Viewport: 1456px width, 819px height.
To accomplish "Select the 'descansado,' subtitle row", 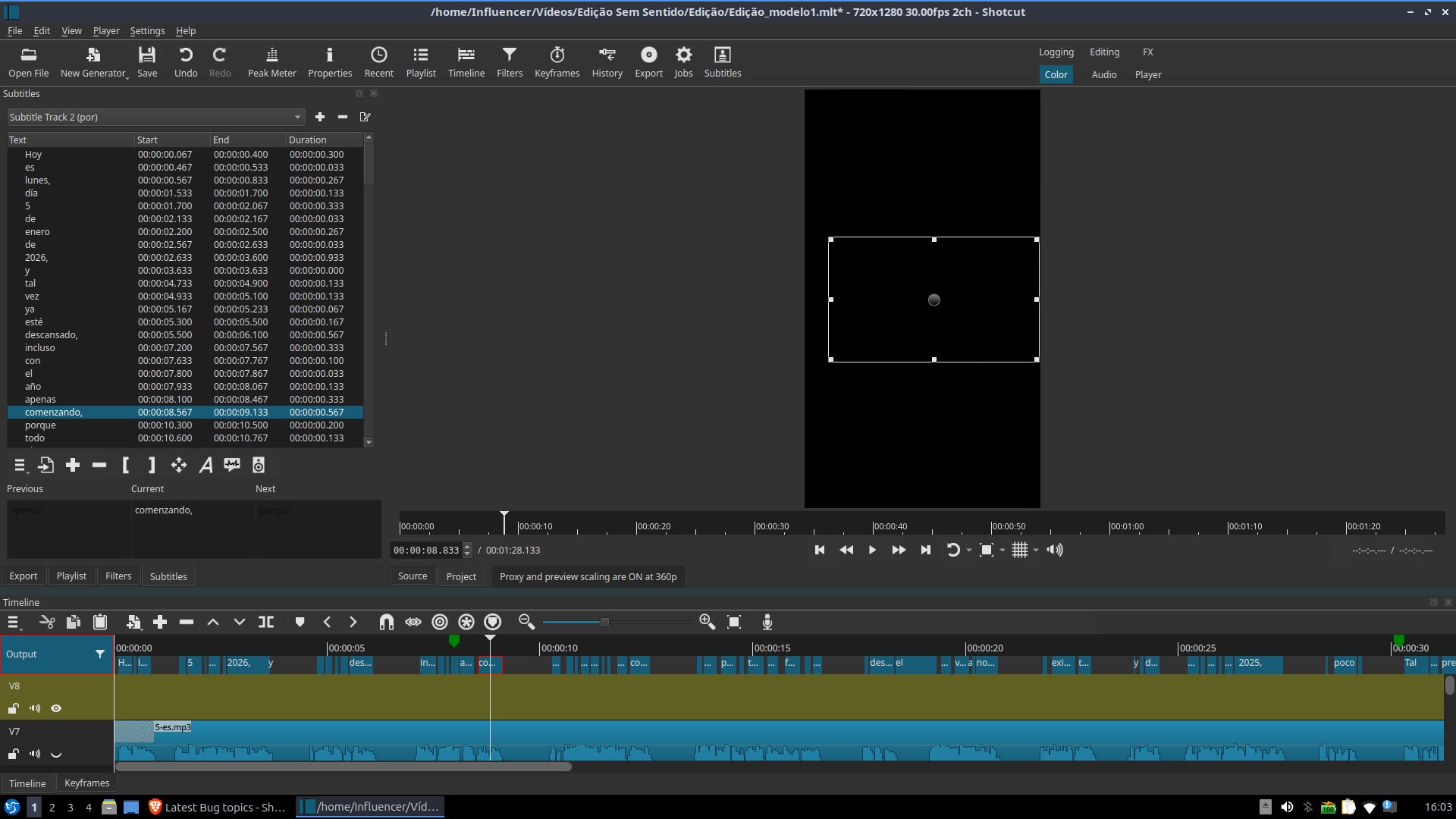I will [52, 335].
